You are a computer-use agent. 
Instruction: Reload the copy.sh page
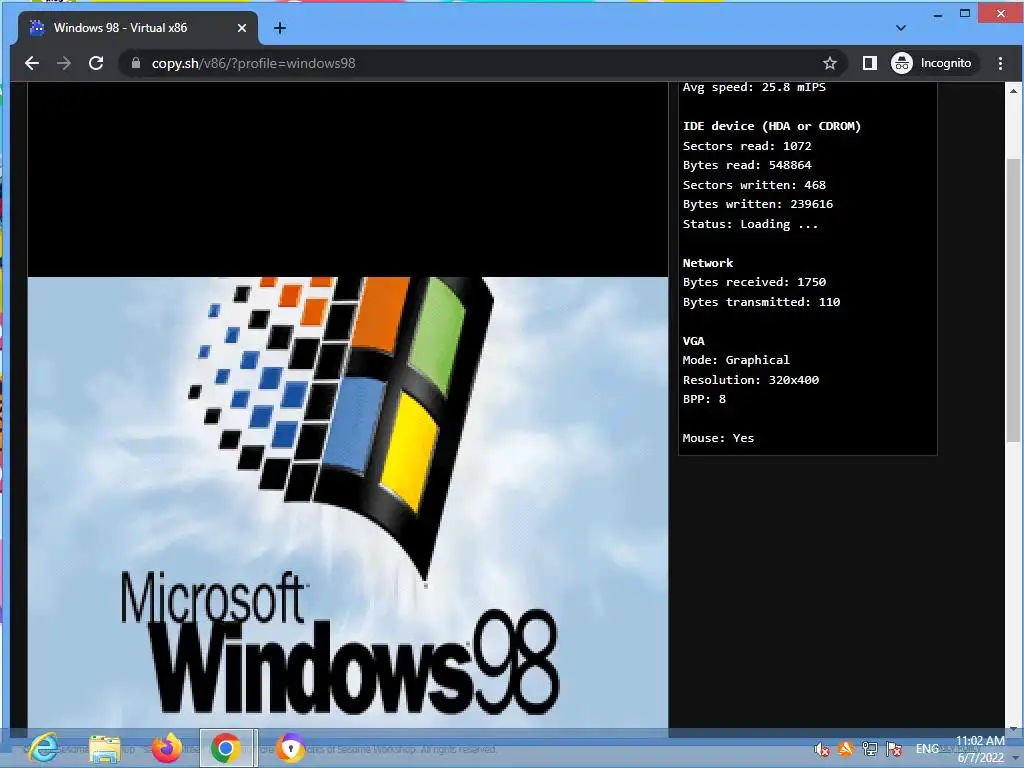tap(96, 63)
